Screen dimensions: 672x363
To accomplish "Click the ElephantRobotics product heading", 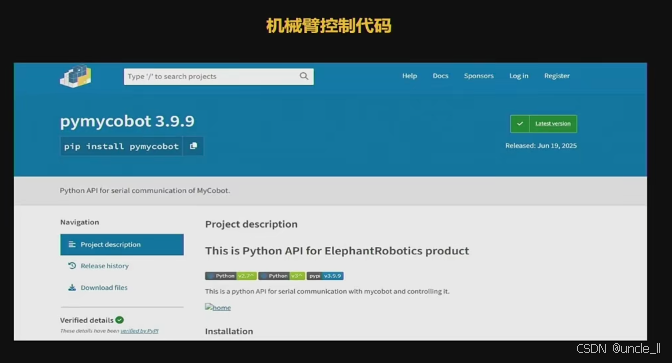I will (337, 251).
